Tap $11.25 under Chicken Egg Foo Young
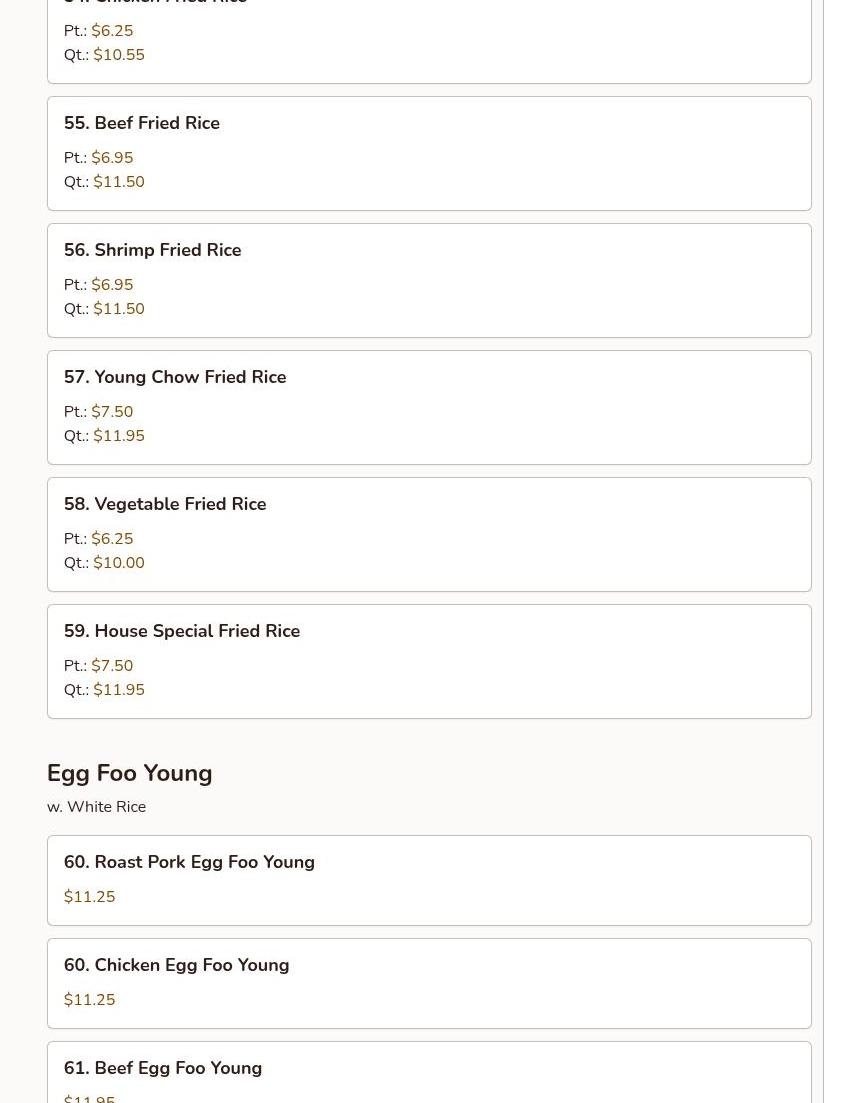844x1103 pixels. (x=89, y=1000)
